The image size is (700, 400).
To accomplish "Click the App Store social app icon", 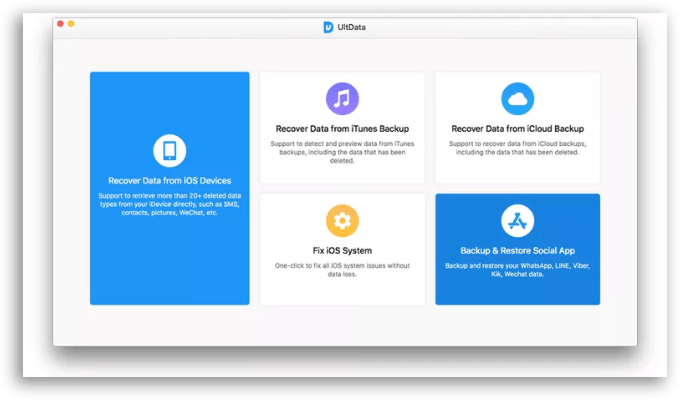I will click(517, 221).
